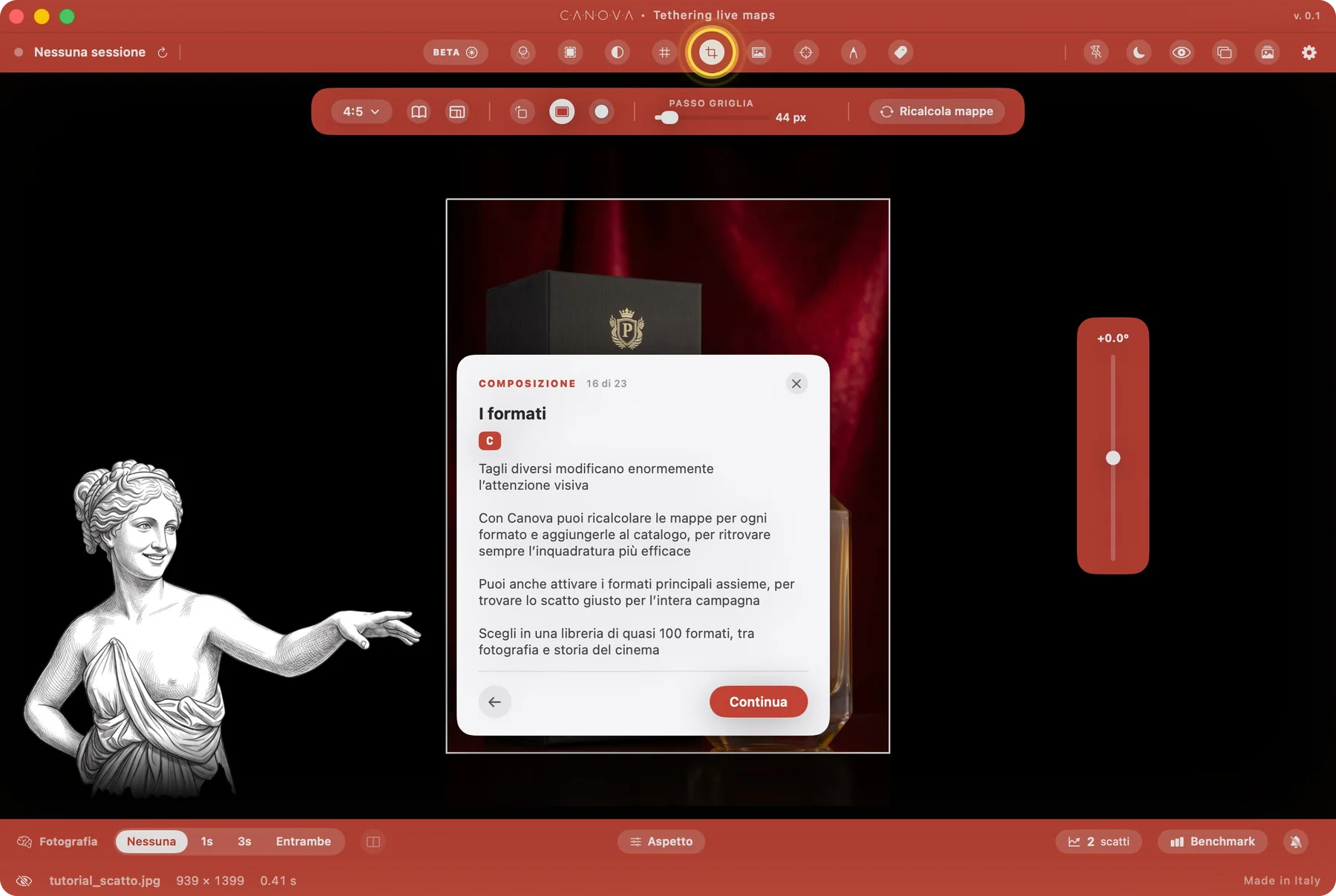The width and height of the screenshot is (1336, 896).
Task: Click the crosshair target icon
Action: (806, 52)
